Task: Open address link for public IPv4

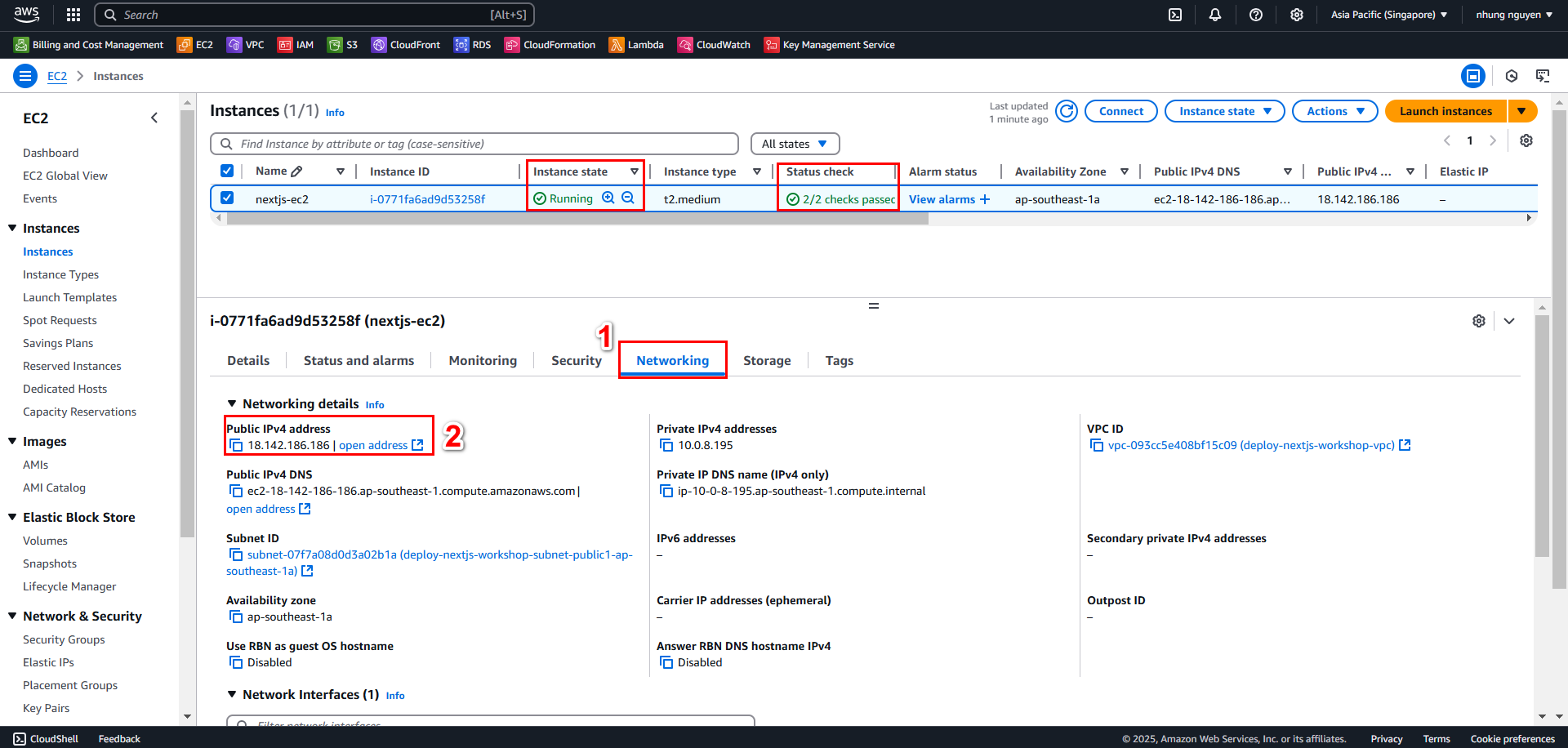Action: click(381, 445)
